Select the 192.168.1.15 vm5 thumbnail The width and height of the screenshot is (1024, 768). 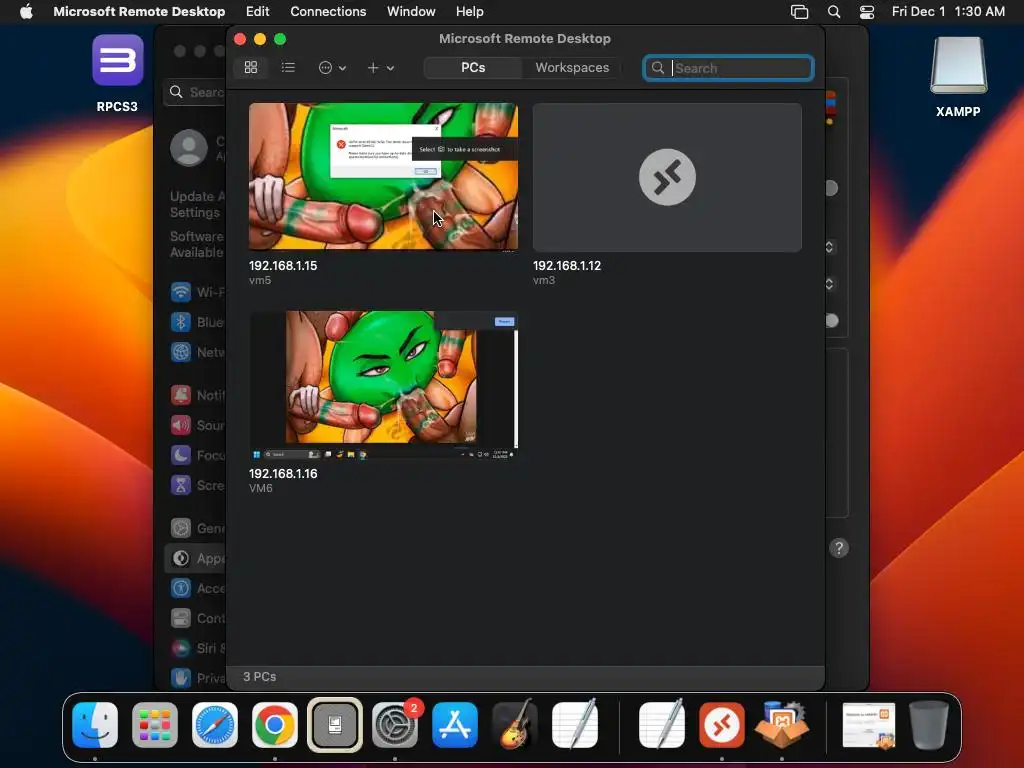383,176
